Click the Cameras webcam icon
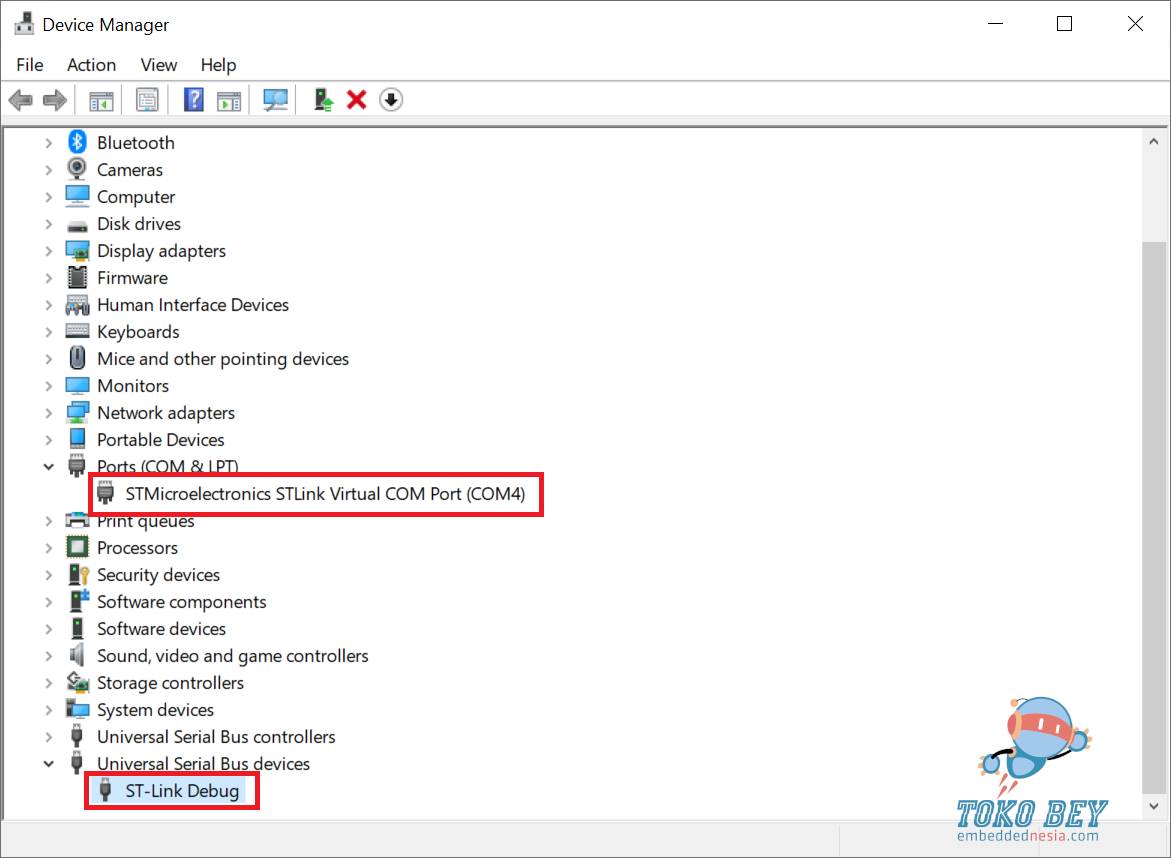Viewport: 1171px width, 858px height. click(x=77, y=170)
